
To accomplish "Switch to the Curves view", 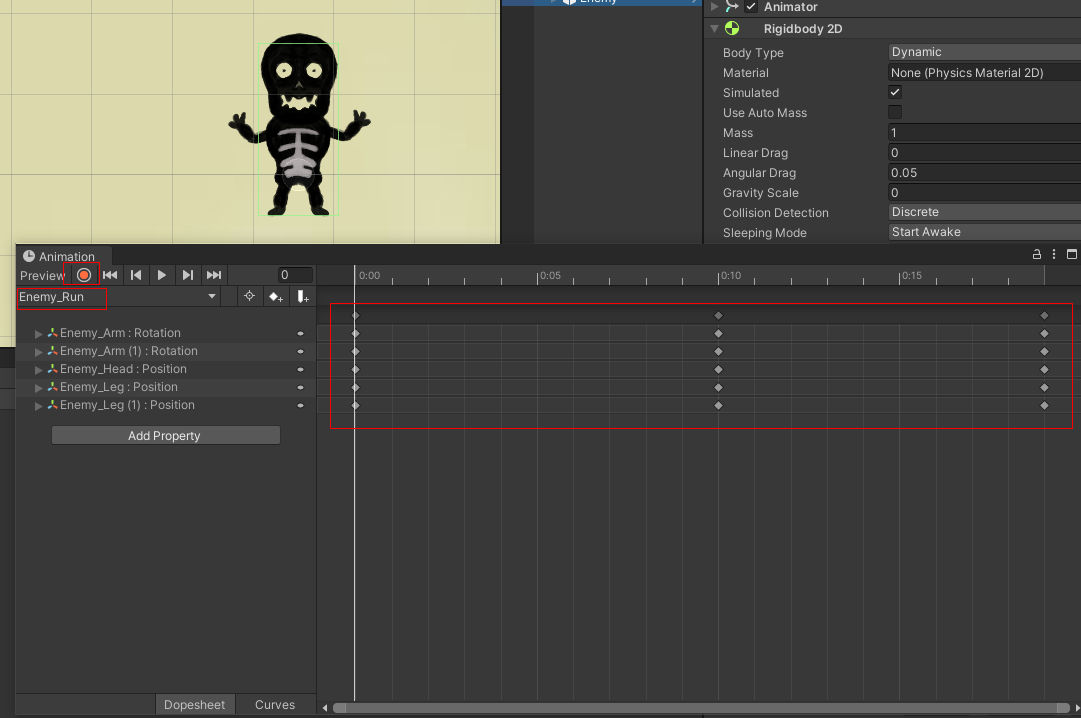I will [x=275, y=704].
